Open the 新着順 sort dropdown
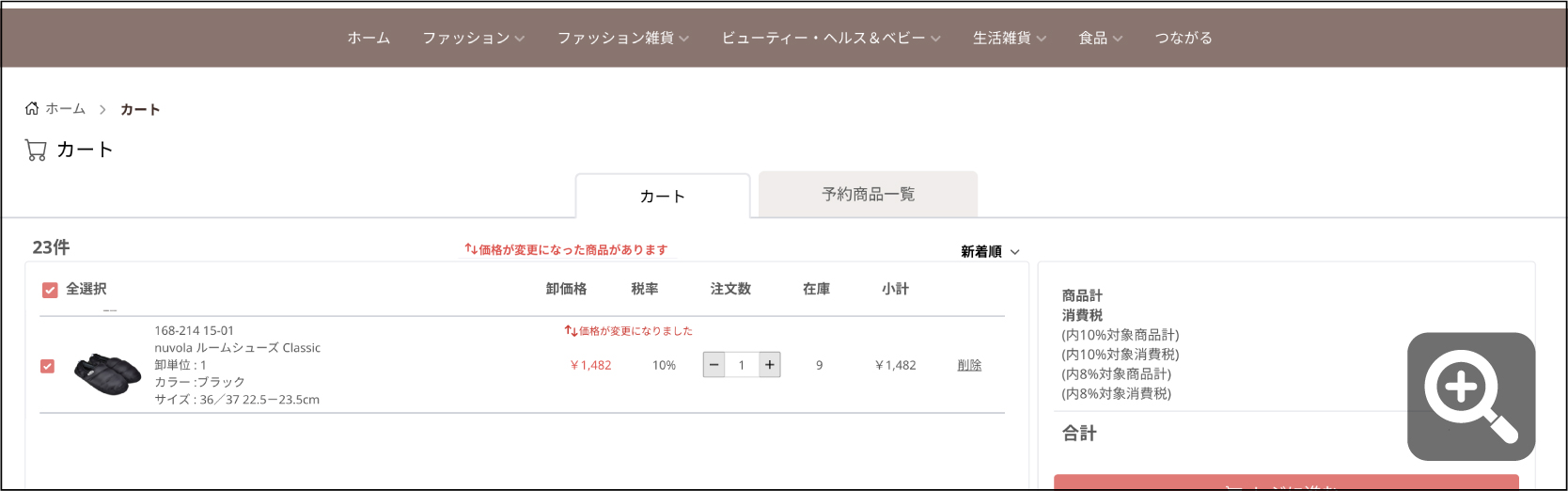 990,251
